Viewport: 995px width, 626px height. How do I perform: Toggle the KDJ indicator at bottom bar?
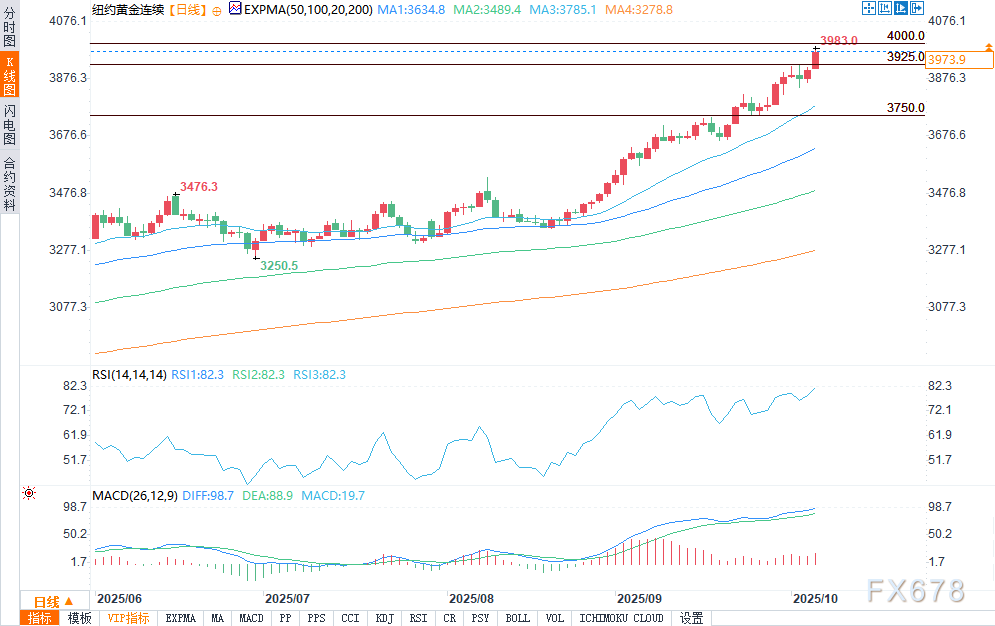[384, 618]
